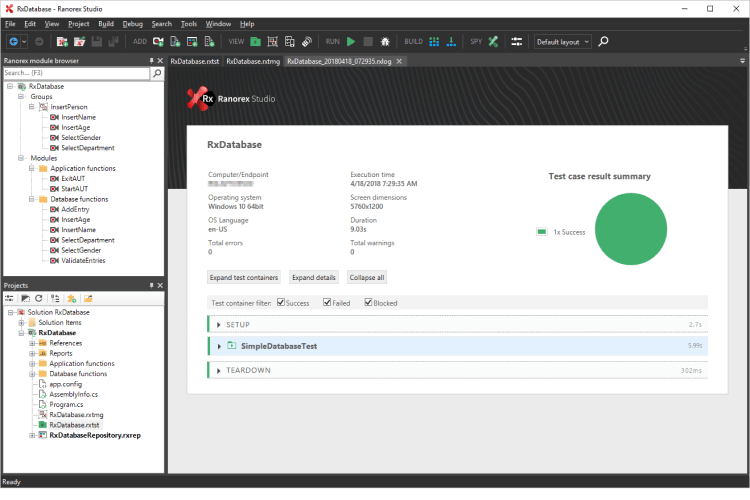
Task: Open the module group view icon
Action: point(273,42)
